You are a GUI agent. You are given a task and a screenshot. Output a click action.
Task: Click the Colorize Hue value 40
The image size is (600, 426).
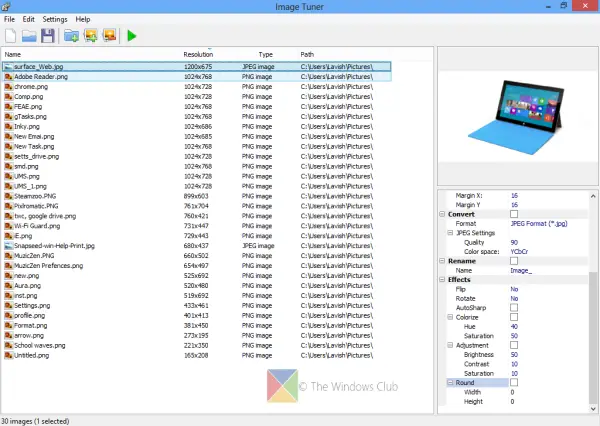(x=514, y=326)
